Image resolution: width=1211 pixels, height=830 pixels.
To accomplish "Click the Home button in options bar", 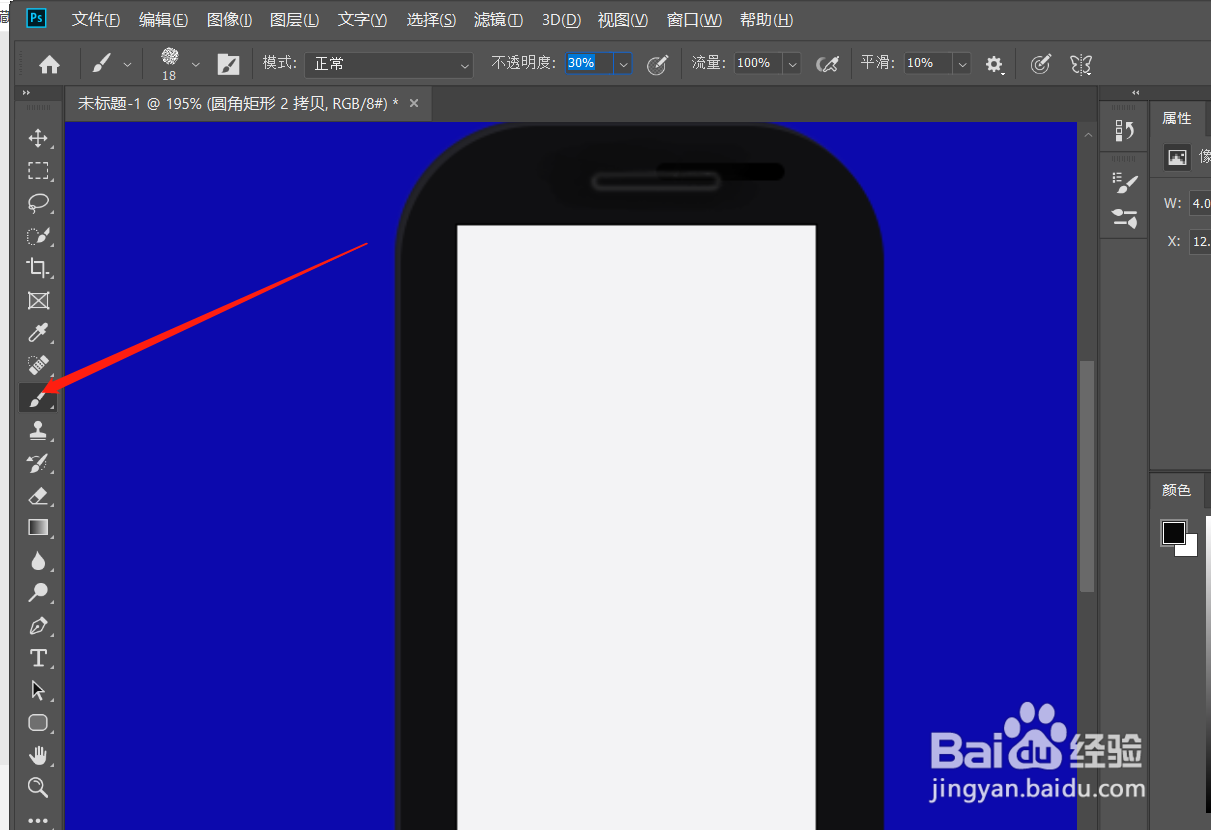I will coord(49,64).
